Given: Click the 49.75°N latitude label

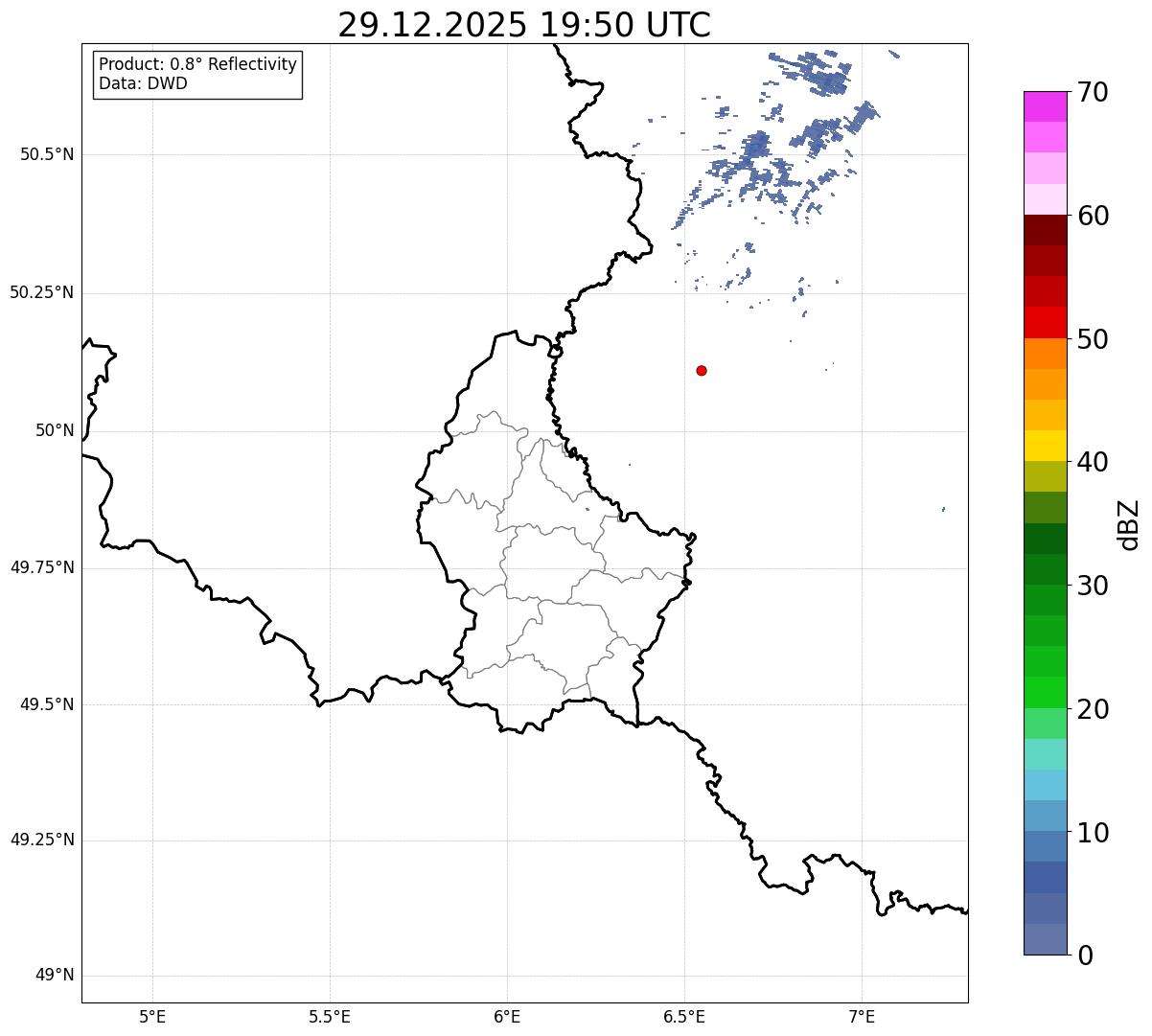Looking at the screenshot, I should pos(42,567).
